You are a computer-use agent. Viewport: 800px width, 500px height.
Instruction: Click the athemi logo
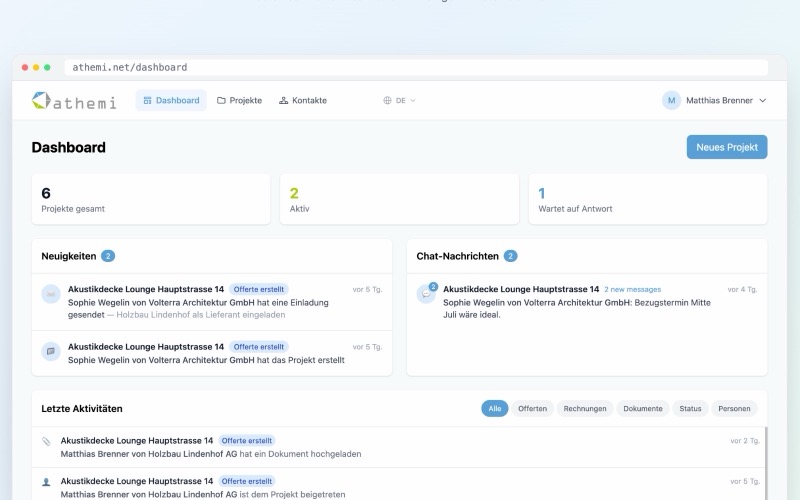pyautogui.click(x=74, y=101)
